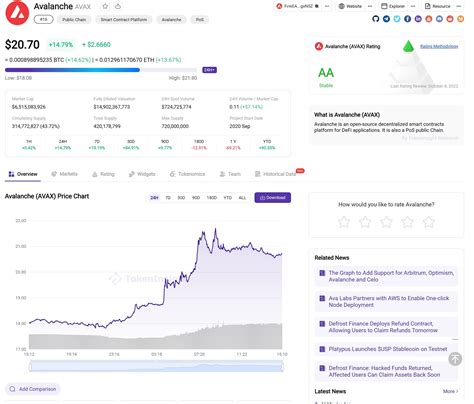
Task: Copy the FvwEA contract address
Action: (317, 6)
